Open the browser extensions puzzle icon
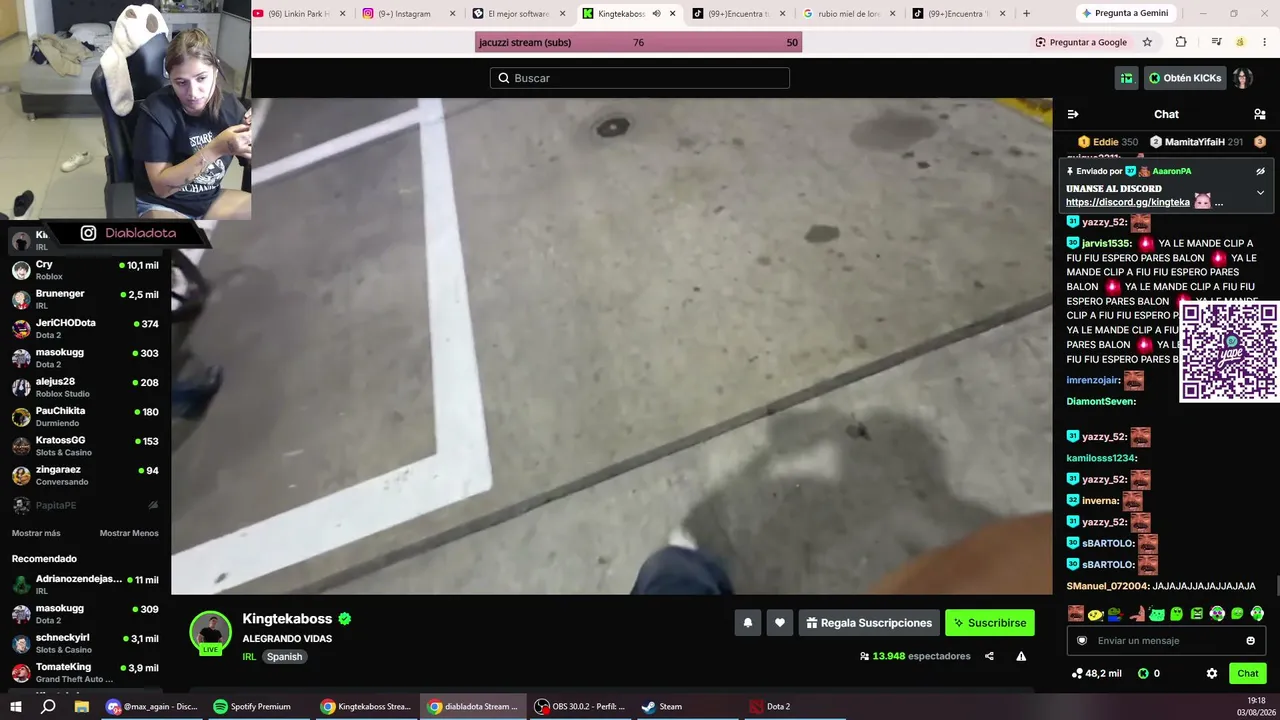This screenshot has width=1280, height=720. tap(1181, 42)
